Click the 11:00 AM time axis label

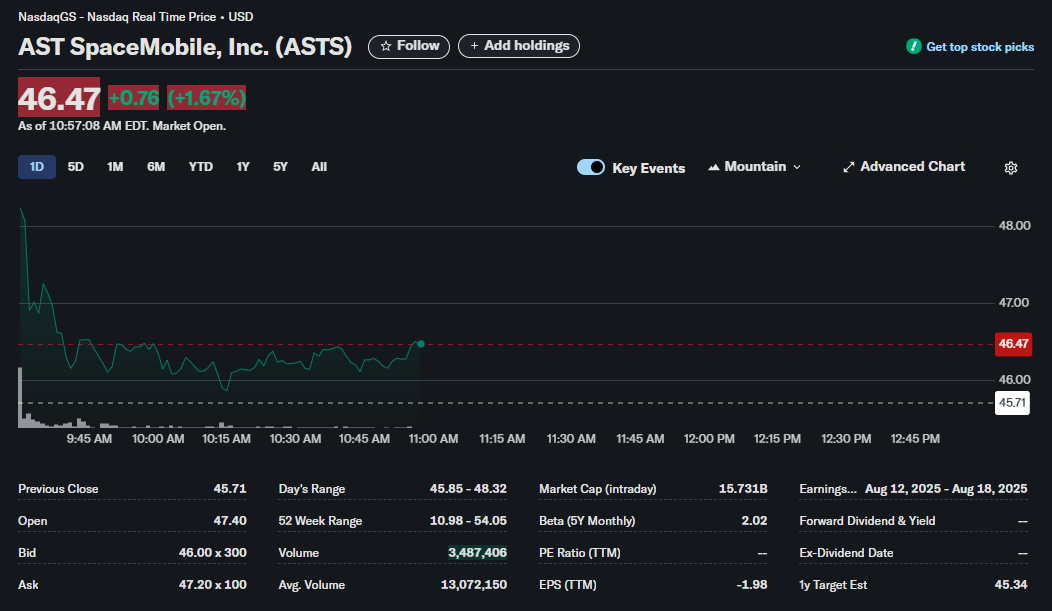click(433, 439)
